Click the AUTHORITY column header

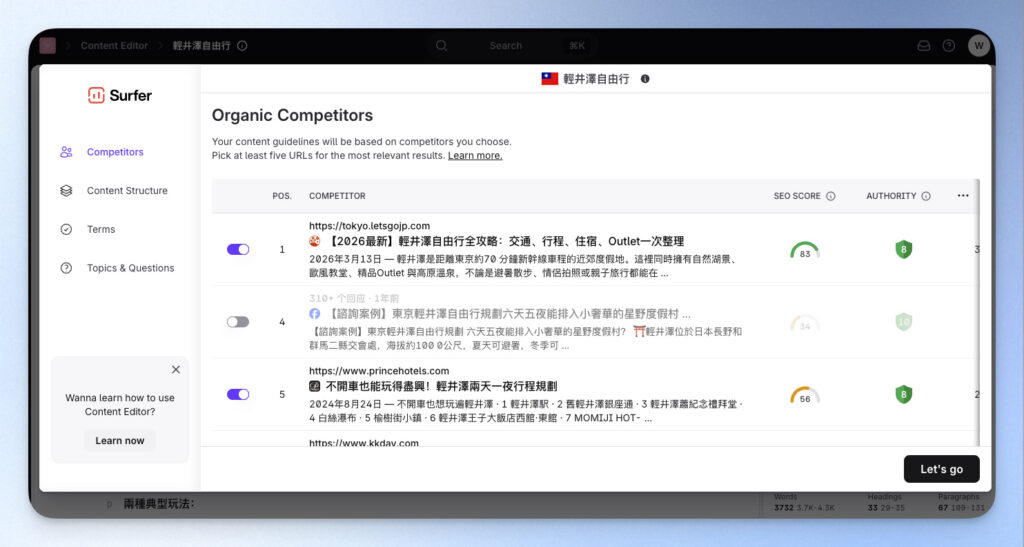tap(891, 196)
